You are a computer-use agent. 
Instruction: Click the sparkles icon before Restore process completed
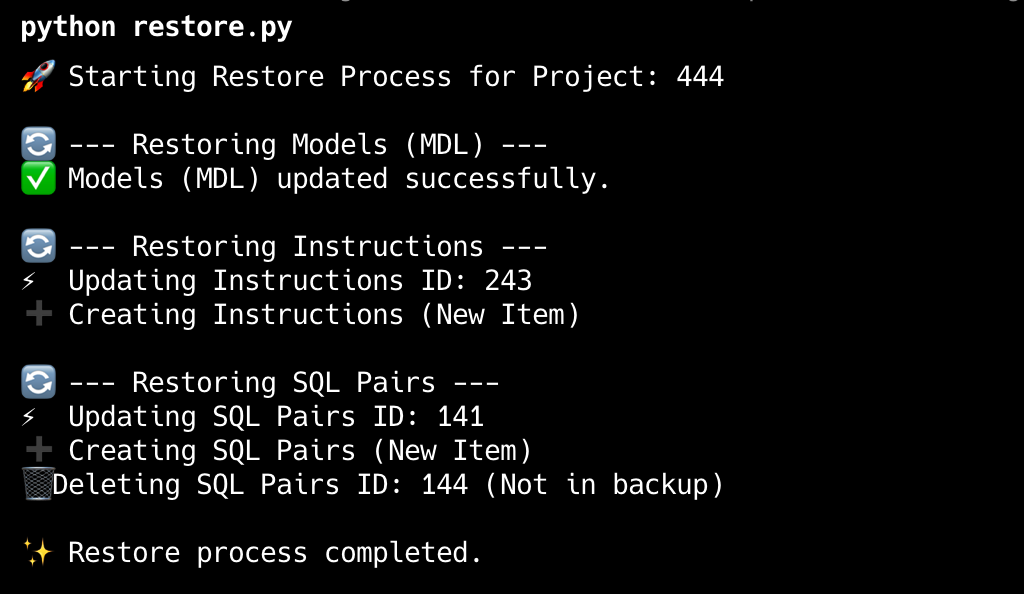pyautogui.click(x=37, y=553)
